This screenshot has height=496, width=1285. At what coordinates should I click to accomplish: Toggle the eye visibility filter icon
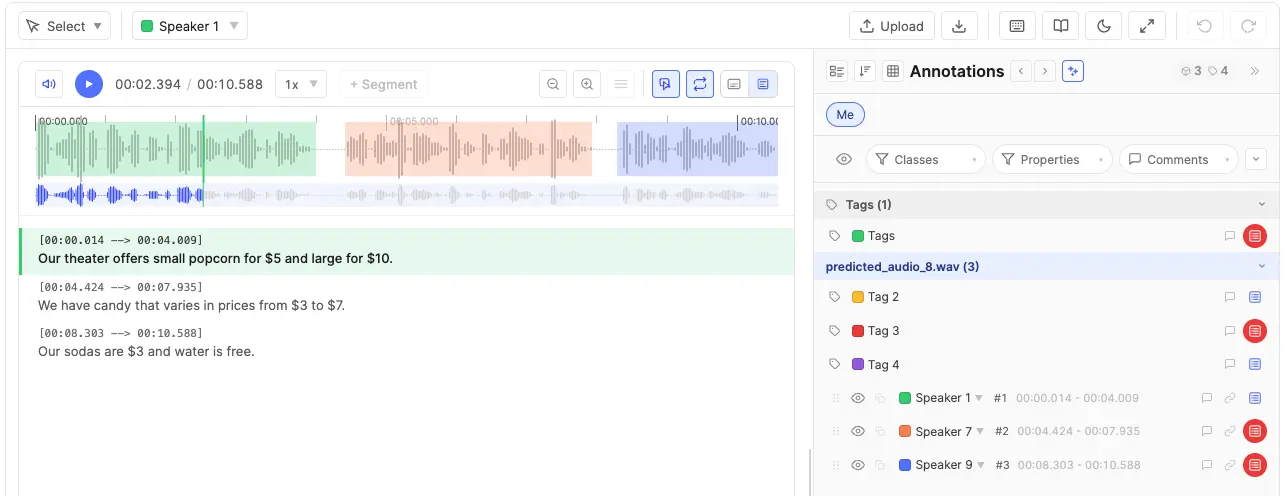click(x=844, y=159)
